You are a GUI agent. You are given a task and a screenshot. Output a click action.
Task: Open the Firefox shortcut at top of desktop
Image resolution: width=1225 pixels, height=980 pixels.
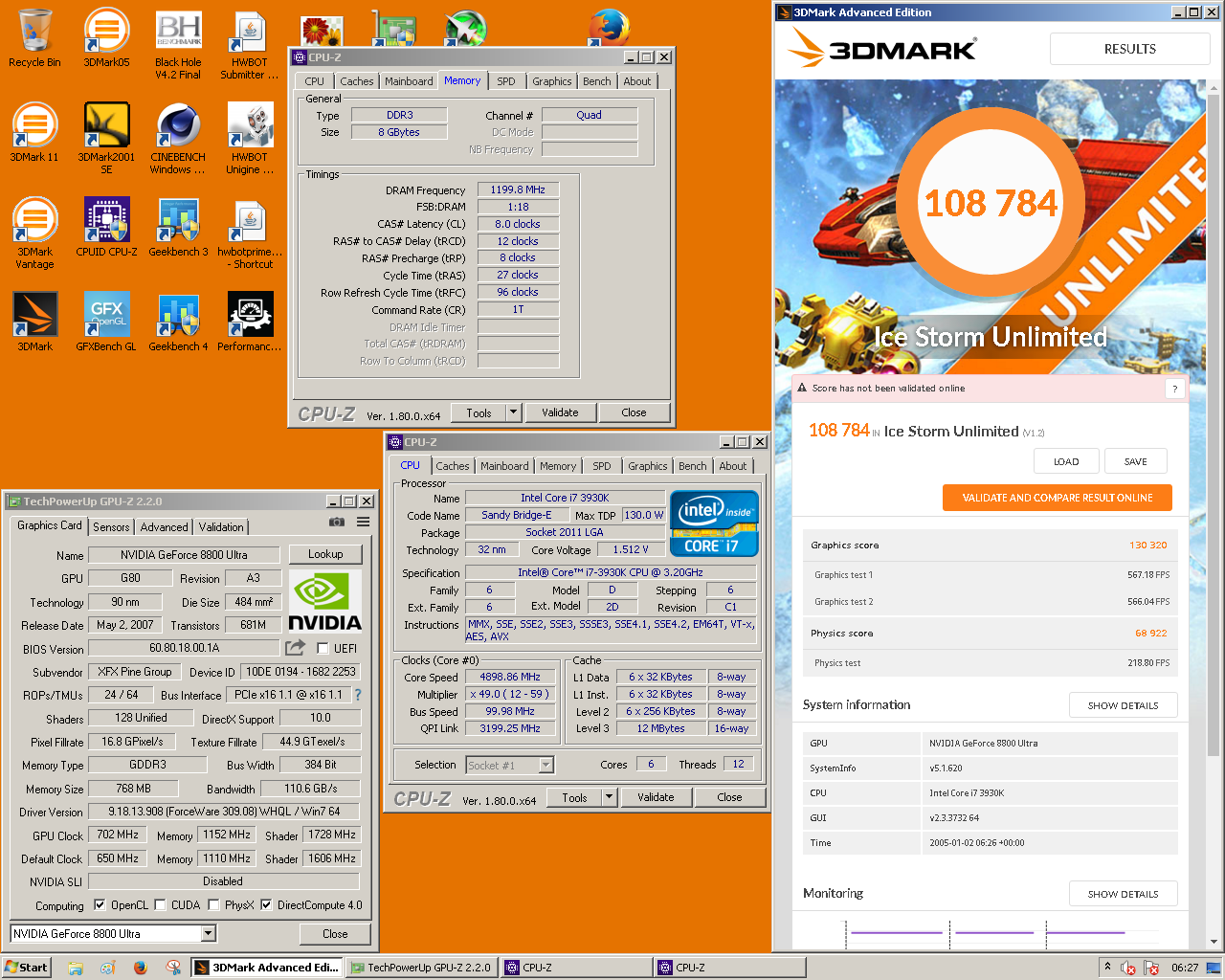[609, 27]
